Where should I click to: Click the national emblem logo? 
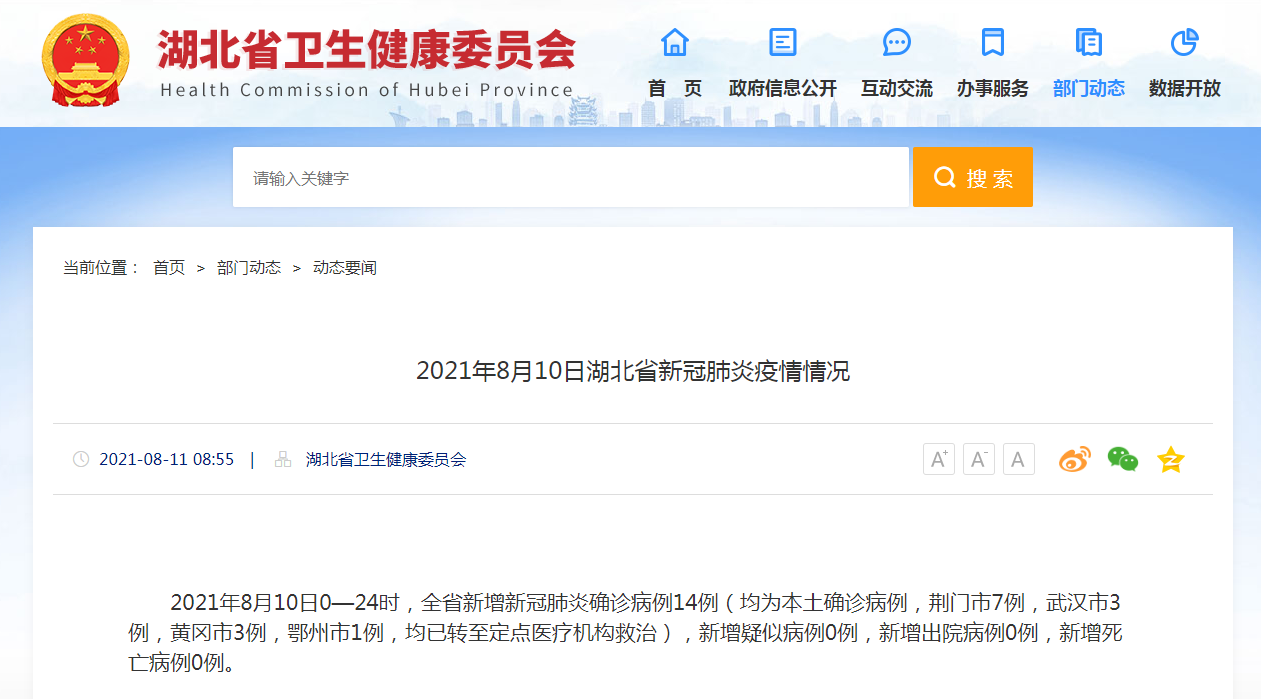click(85, 60)
